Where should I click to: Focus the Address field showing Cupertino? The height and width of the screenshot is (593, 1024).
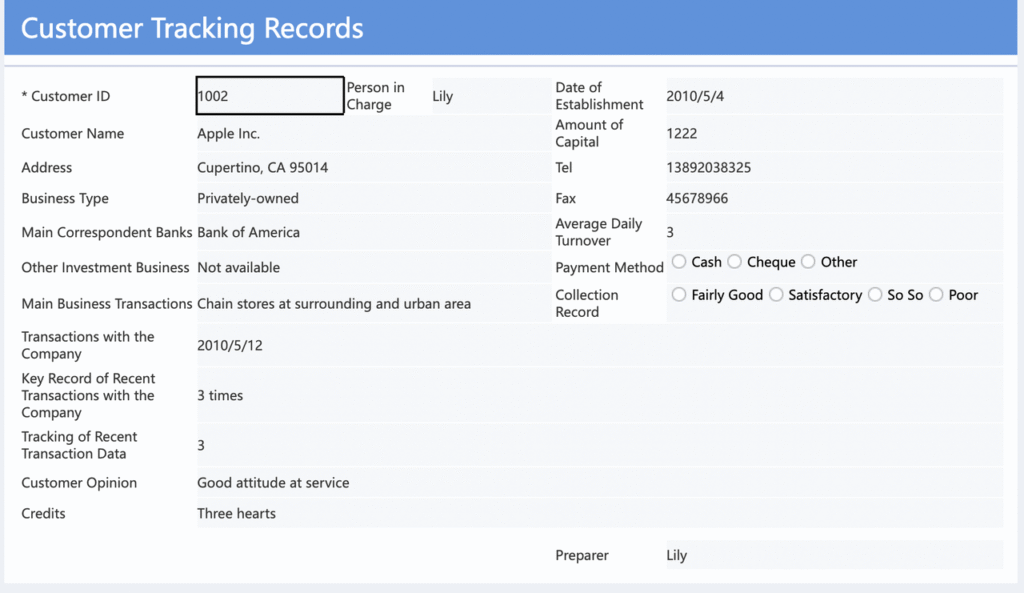coord(370,168)
